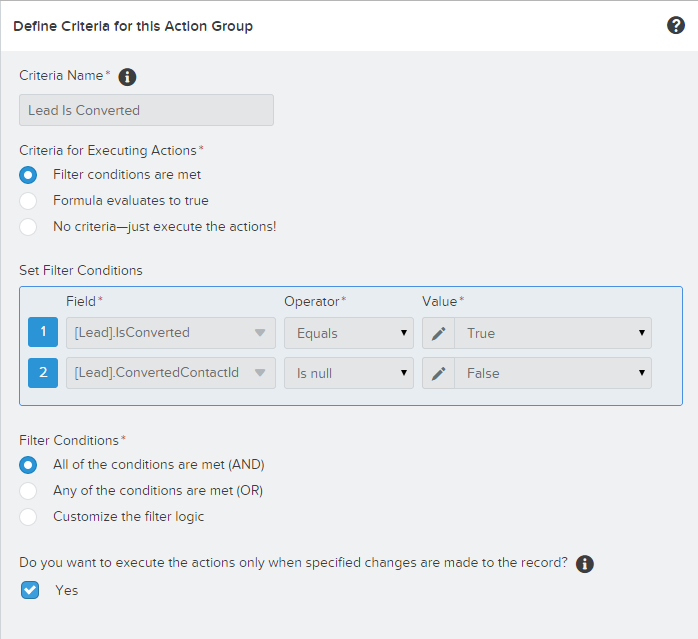This screenshot has width=698, height=639.
Task: Click pencil icon for the False value
Action: (438, 373)
